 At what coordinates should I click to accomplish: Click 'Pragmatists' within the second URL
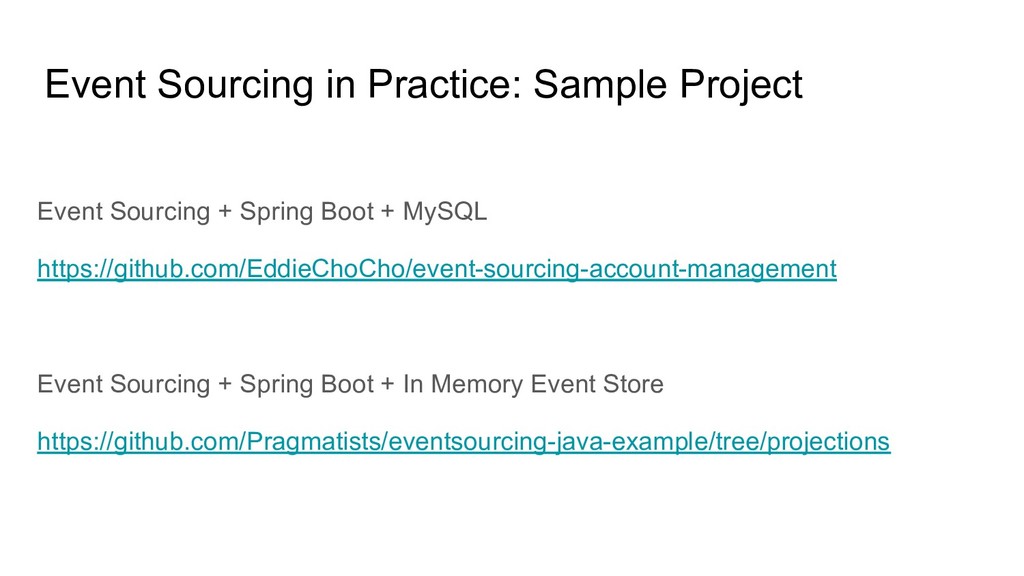(x=314, y=441)
